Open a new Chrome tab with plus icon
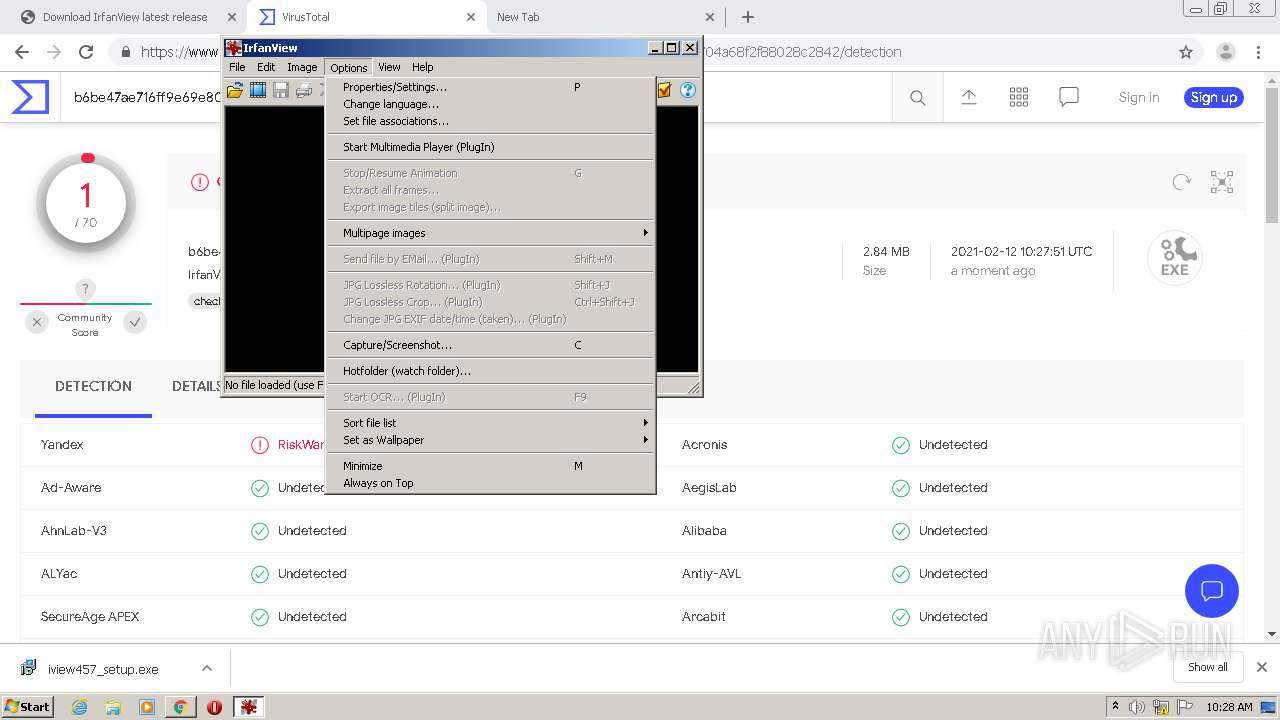The width and height of the screenshot is (1280, 720). [x=748, y=17]
